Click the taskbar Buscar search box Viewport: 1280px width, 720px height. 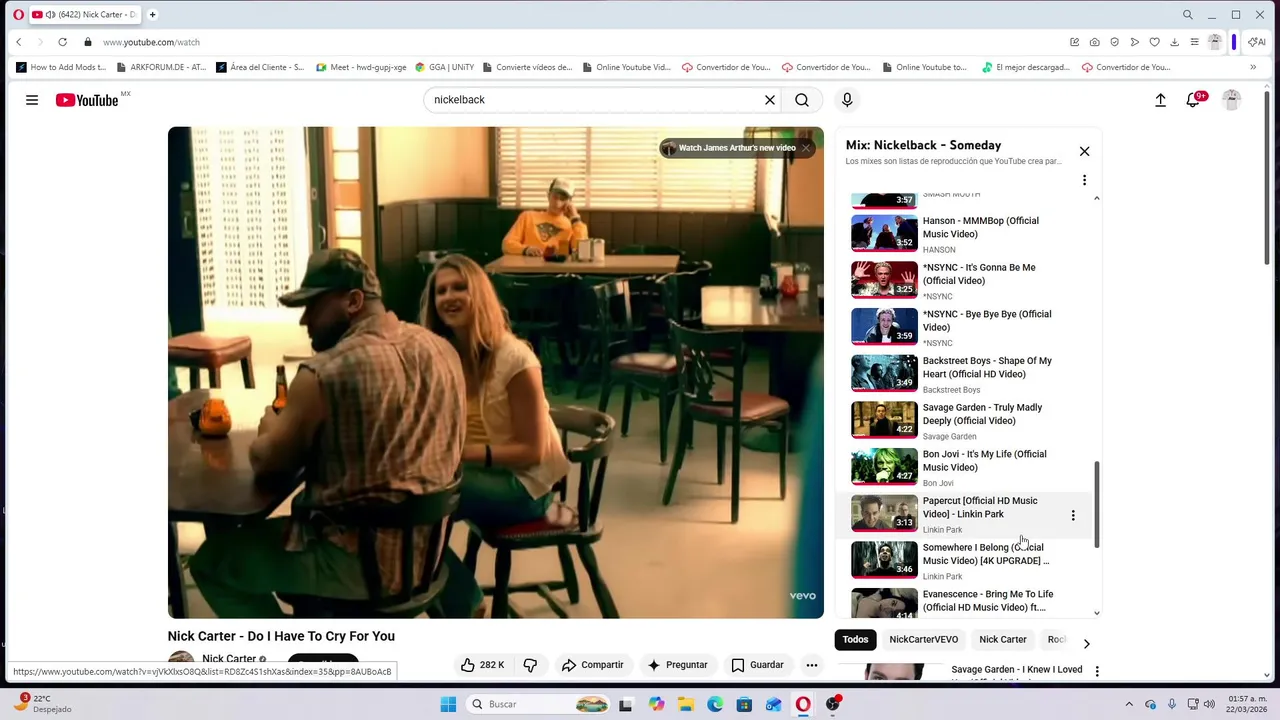pos(539,705)
